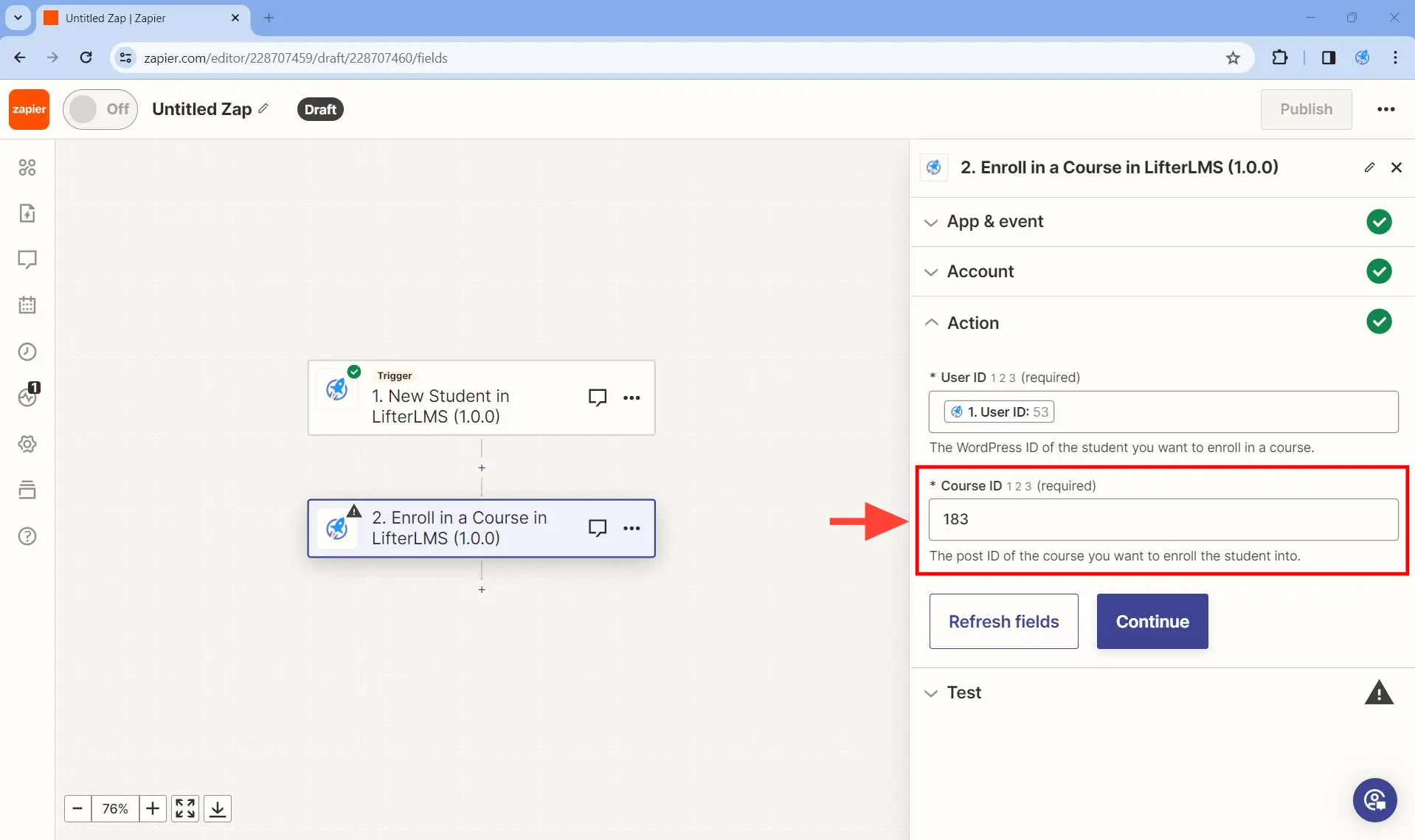Open the note icon on the Trigger step
1415x840 pixels.
598,398
